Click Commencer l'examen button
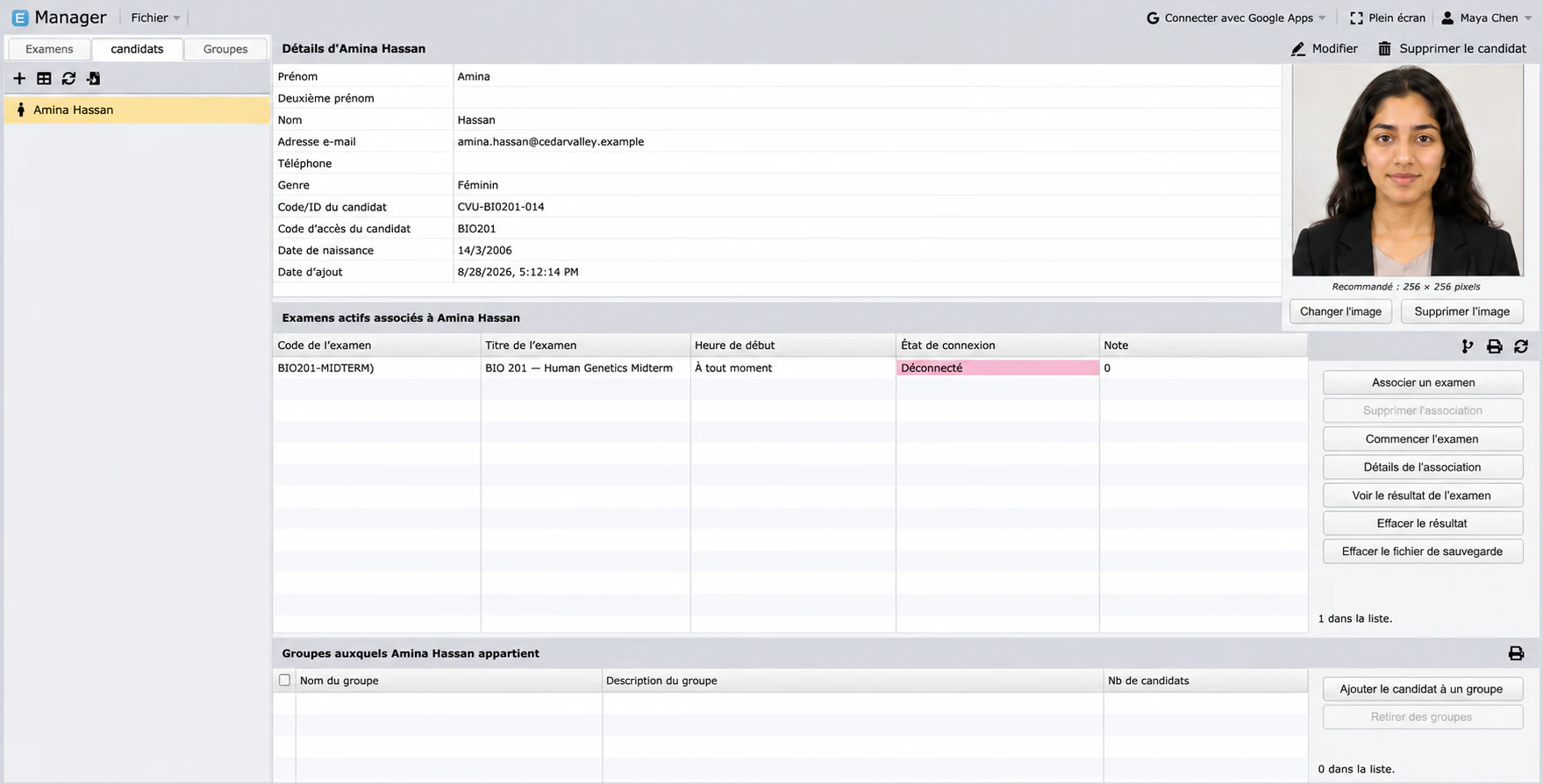 point(1423,438)
